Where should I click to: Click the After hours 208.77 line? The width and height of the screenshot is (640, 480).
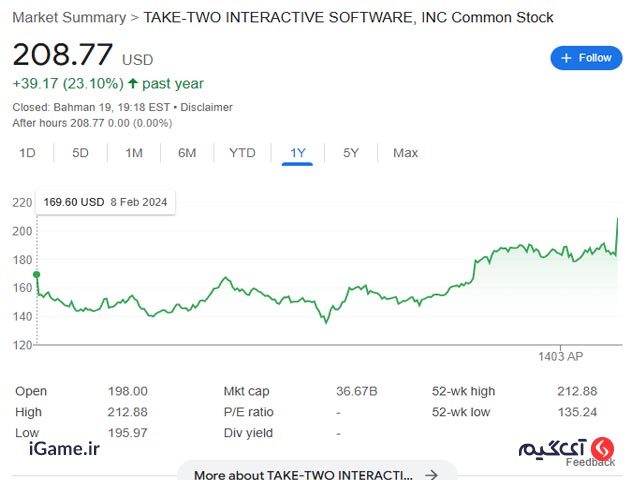pos(92,123)
